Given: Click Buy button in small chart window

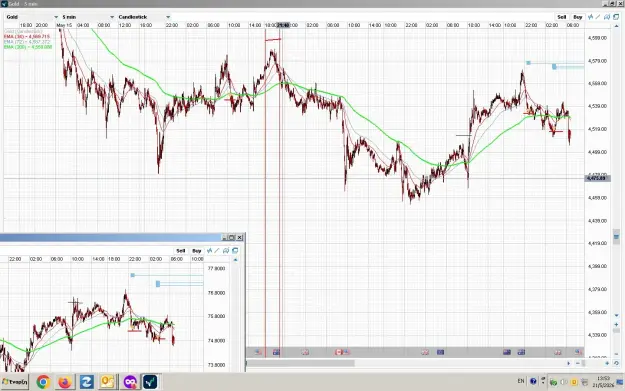Looking at the screenshot, I should point(197,251).
